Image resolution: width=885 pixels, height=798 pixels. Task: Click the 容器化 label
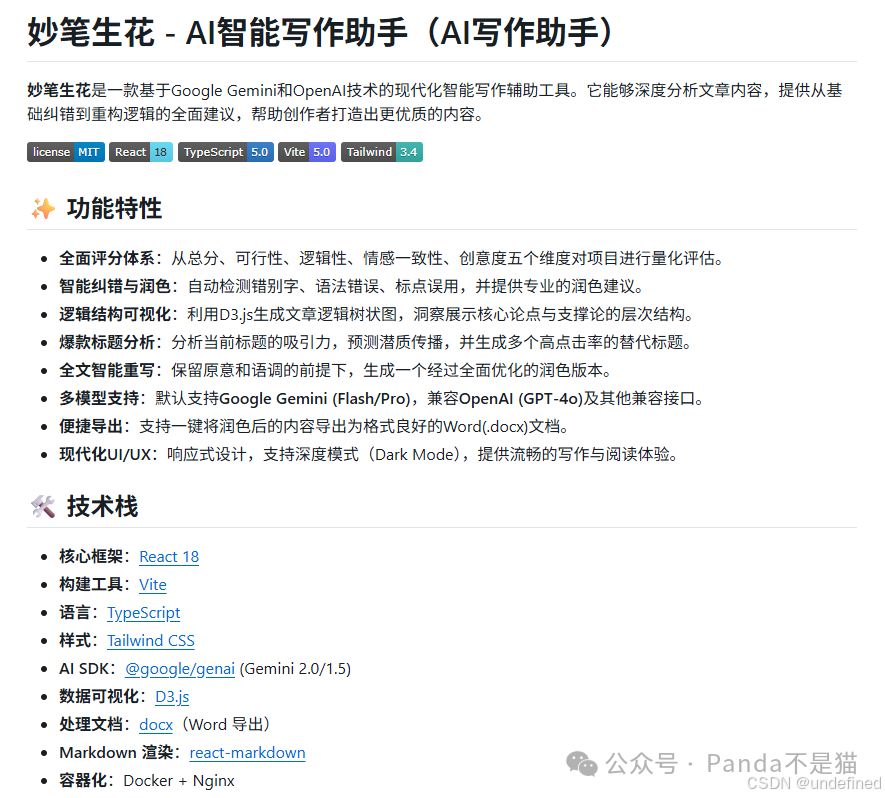[x=83, y=781]
